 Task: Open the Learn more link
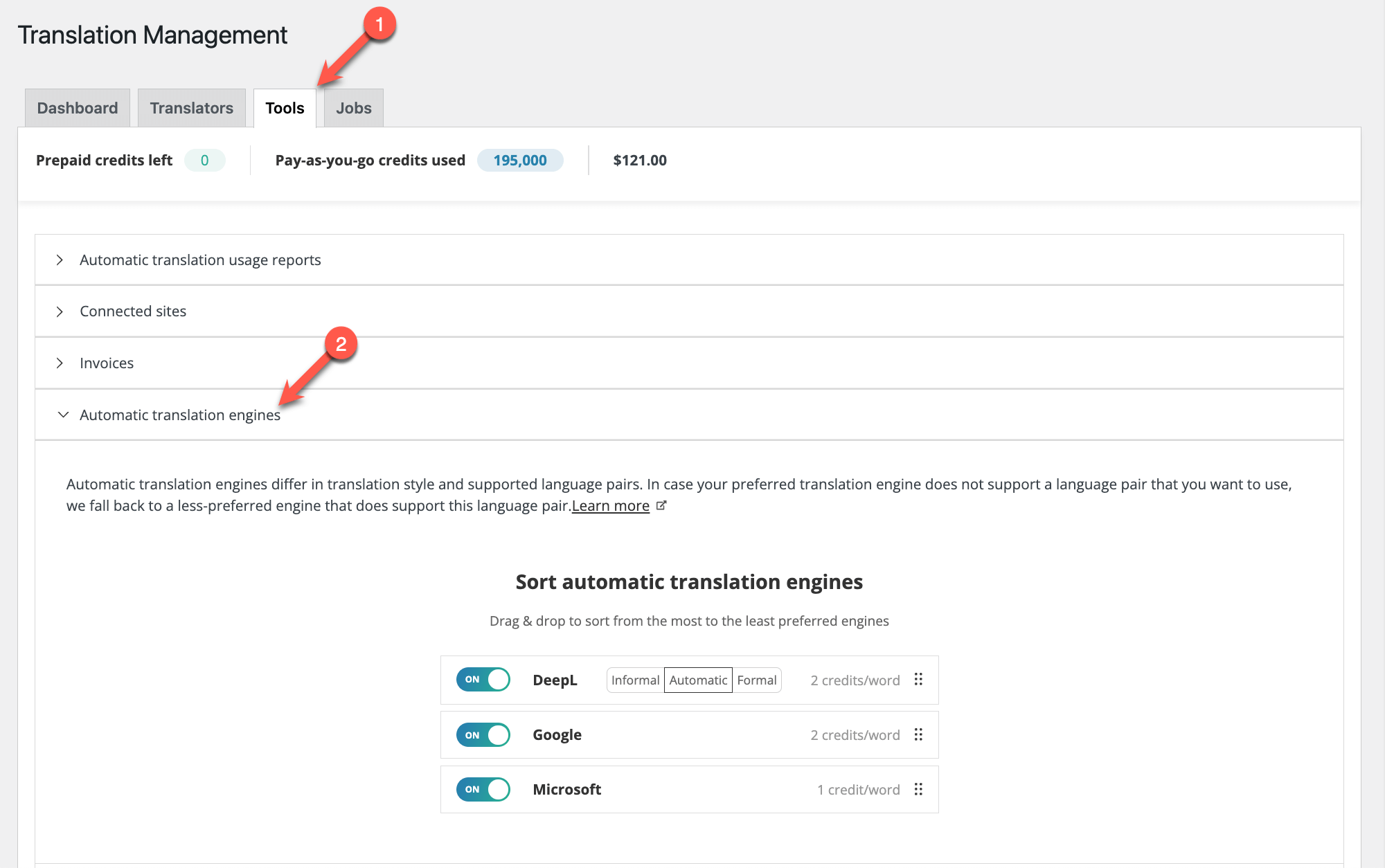(611, 506)
